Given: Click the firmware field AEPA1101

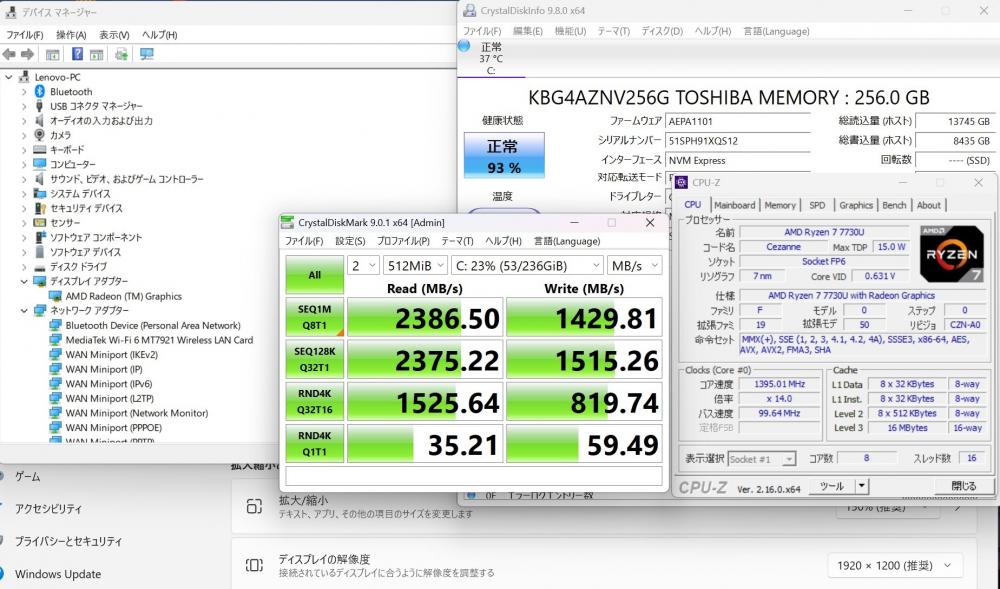Looking at the screenshot, I should 737,121.
